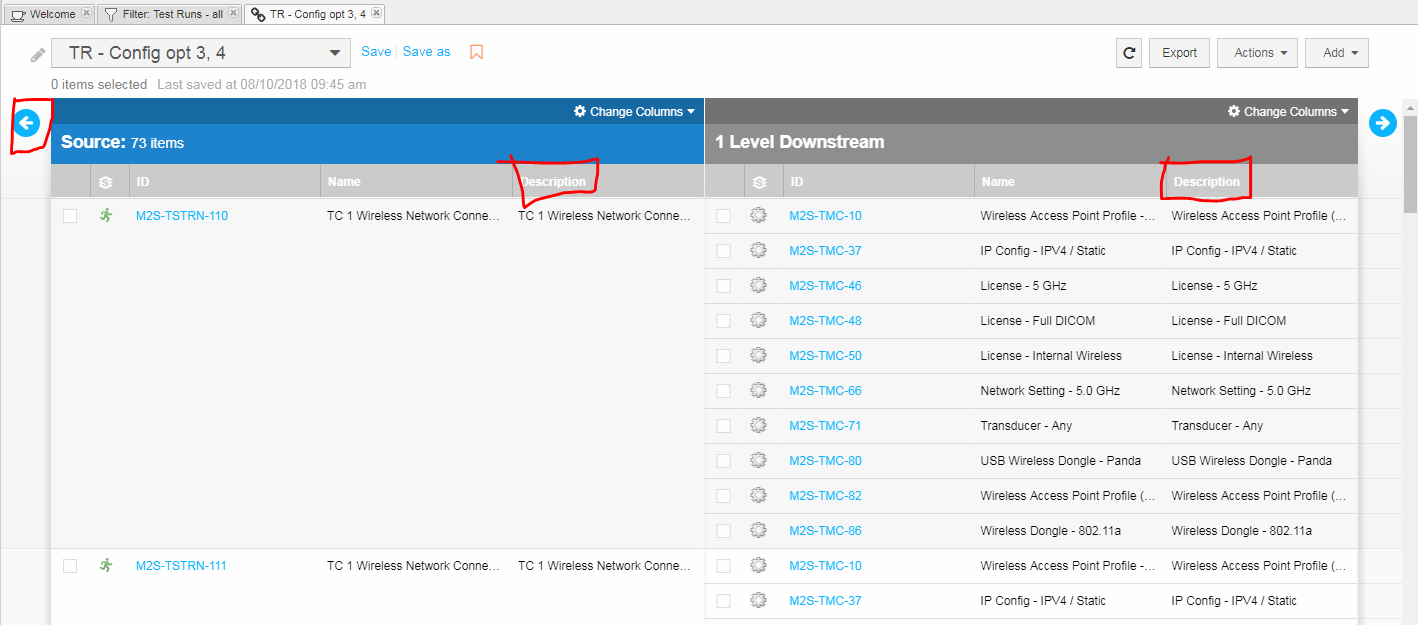Click the refresh icon button
Image resolution: width=1418 pixels, height=625 pixels.
coord(1129,53)
